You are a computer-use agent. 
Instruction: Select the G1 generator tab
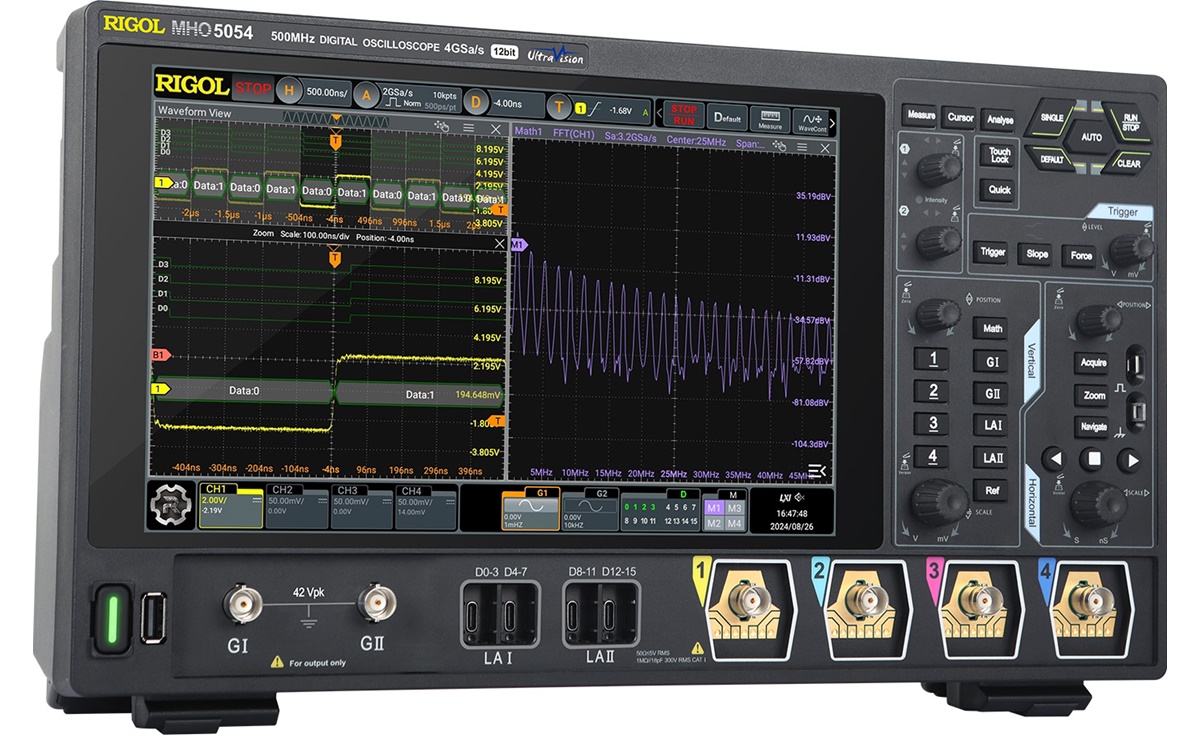(x=529, y=509)
